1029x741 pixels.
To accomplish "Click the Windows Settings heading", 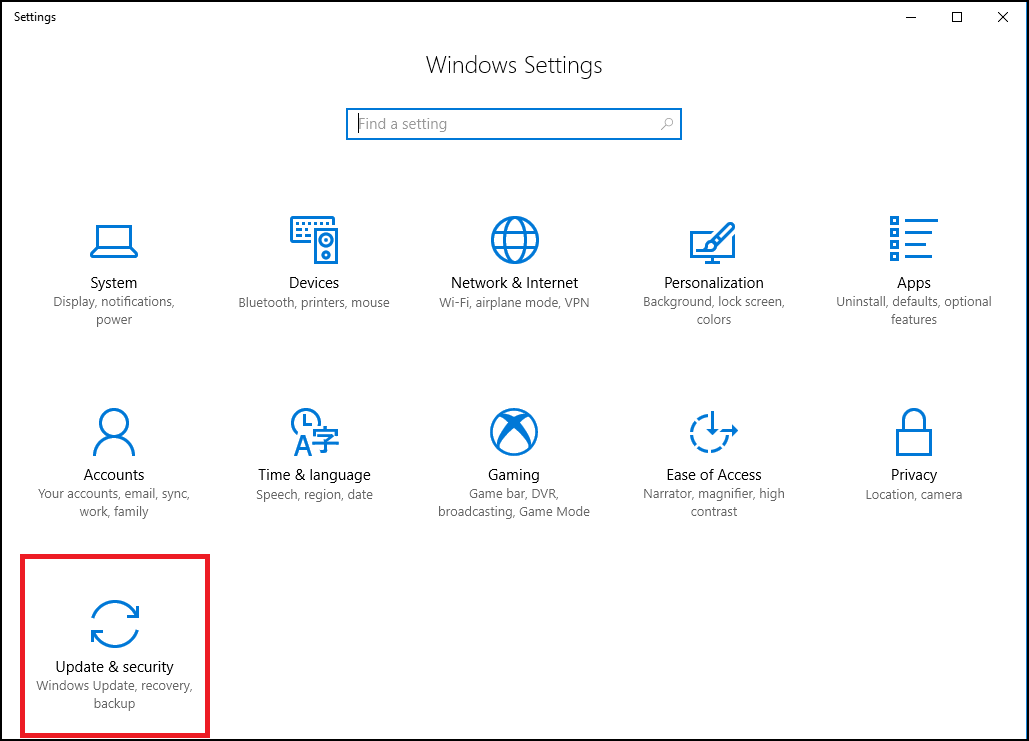I will click(x=514, y=65).
